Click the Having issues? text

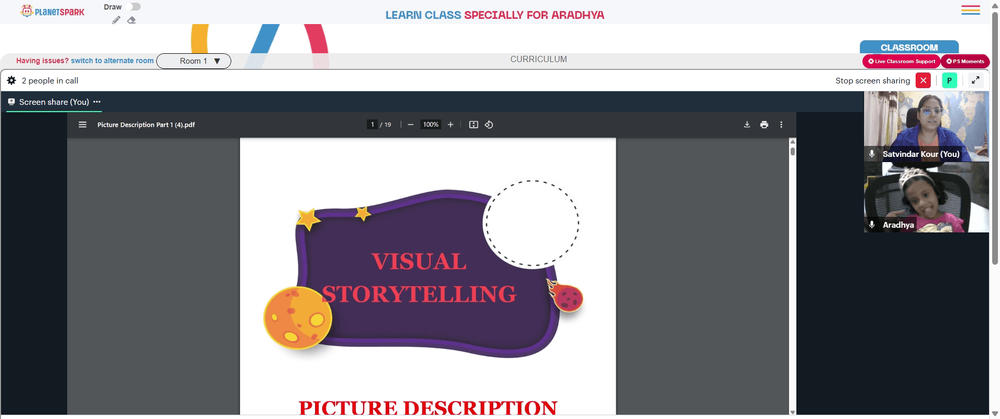coord(42,61)
